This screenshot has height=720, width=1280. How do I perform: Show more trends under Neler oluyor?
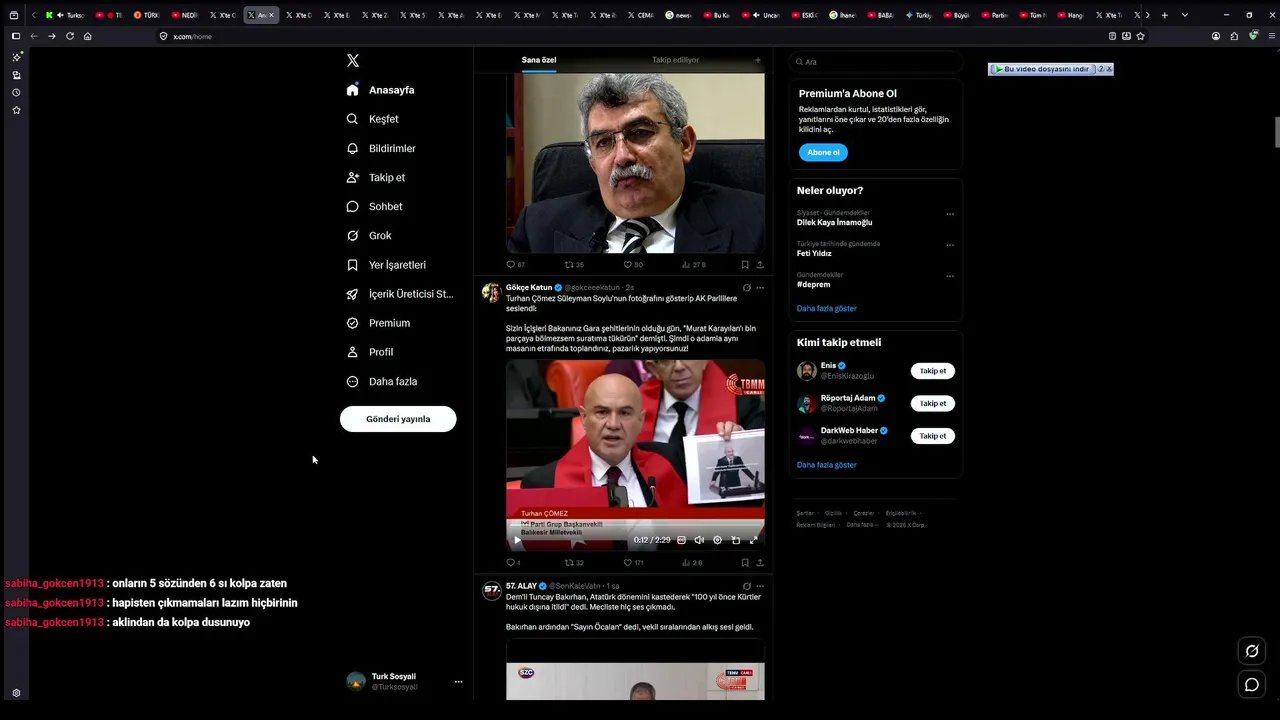coord(827,309)
